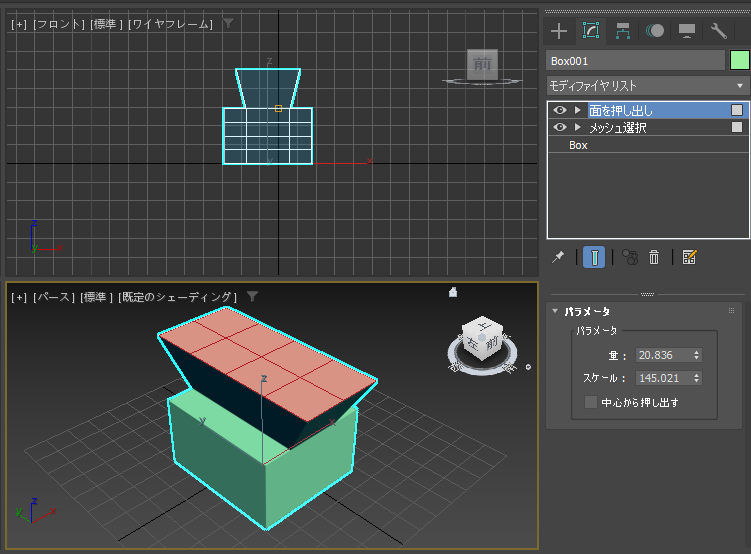Screen dimensions: 751x554
Task: Remove modifier with the trash icon
Action: click(654, 257)
